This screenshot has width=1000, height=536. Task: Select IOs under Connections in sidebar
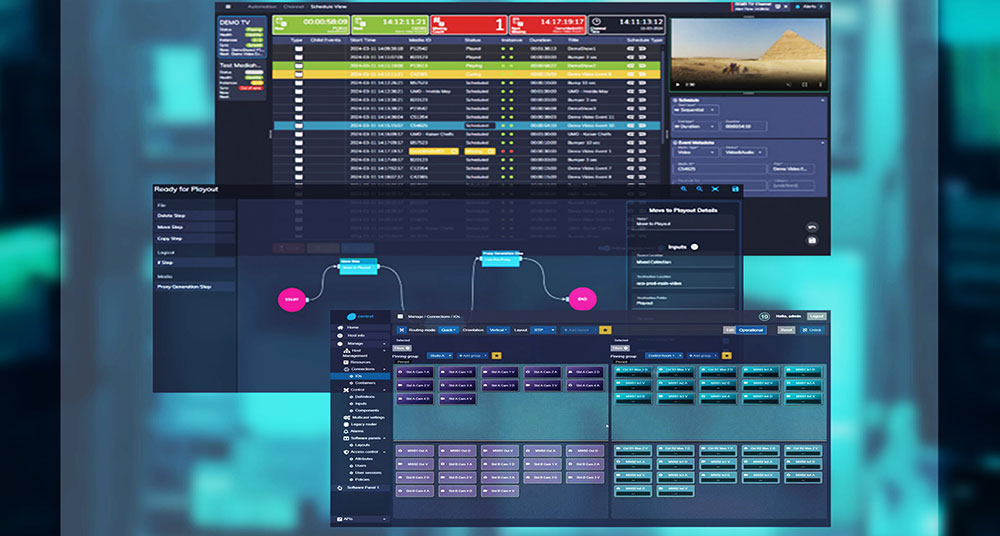[x=358, y=376]
